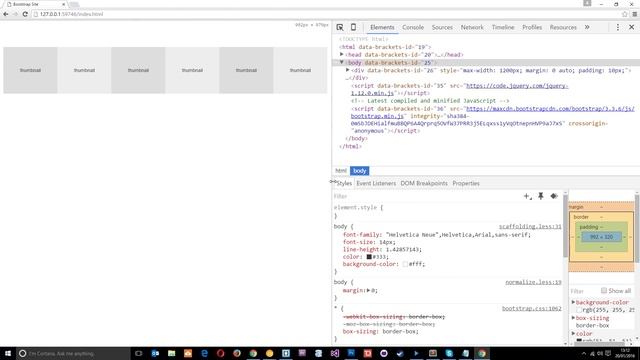
Task: Expand the margin shorthand triangle
Action: point(368,291)
